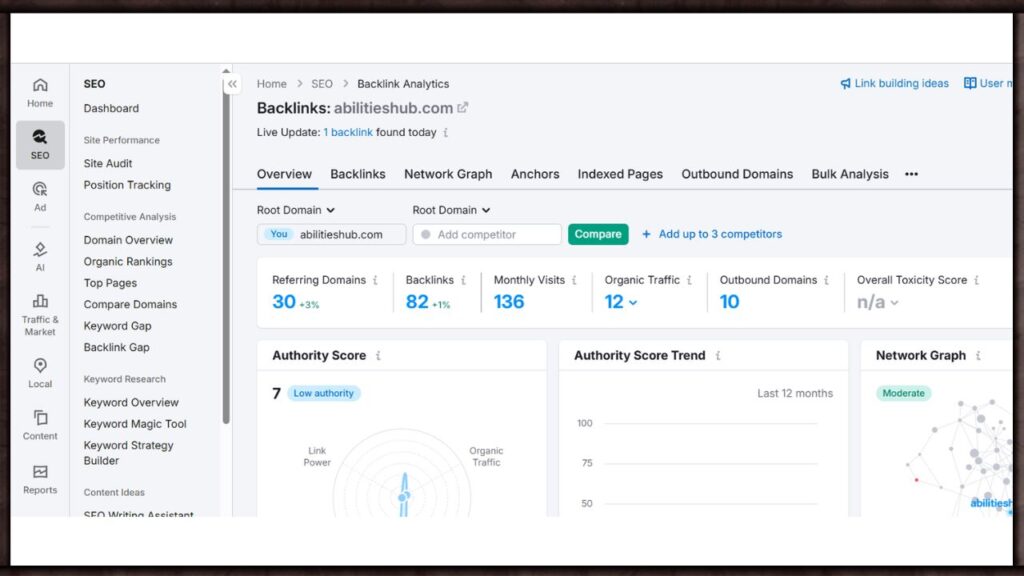Click the megaphone Link building ideas icon

coord(845,84)
